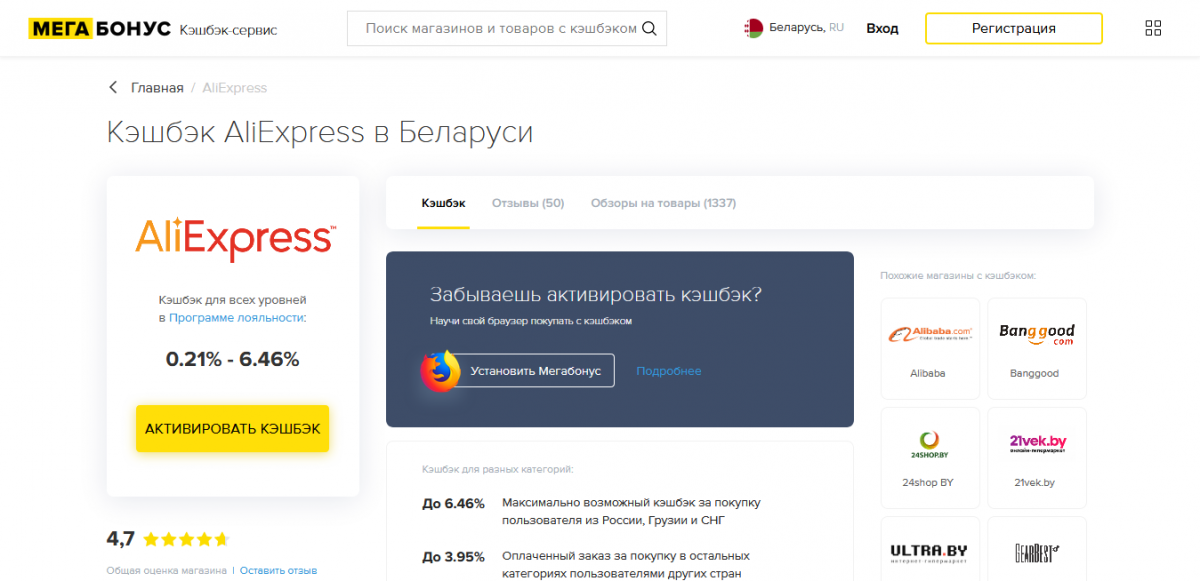Viewport: 1200px width, 581px height.
Task: Click the Регистрация button
Action: pos(1014,29)
